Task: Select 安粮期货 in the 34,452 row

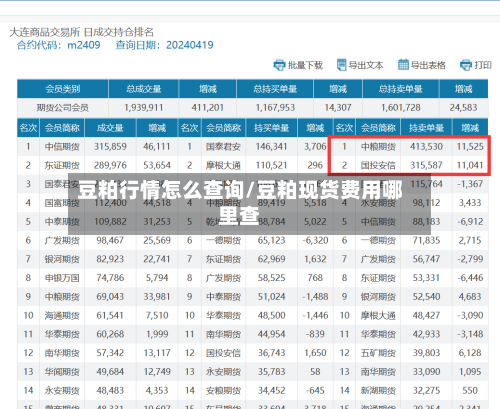Action: pyautogui.click(x=223, y=391)
